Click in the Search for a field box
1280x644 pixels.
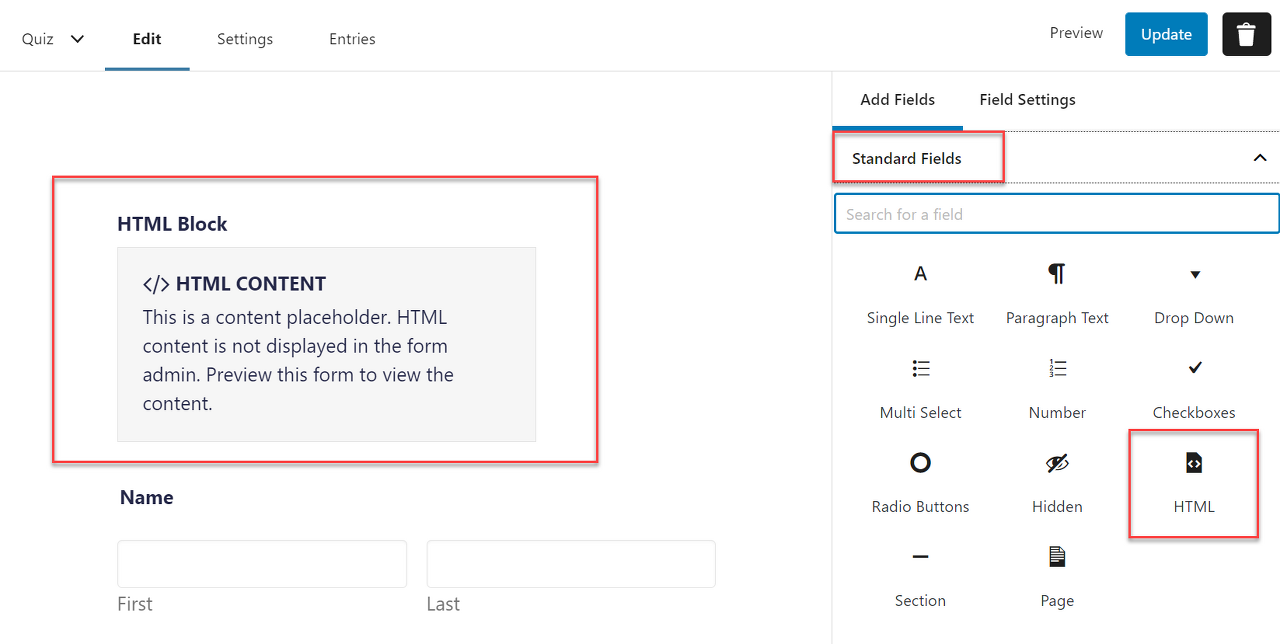1057,214
